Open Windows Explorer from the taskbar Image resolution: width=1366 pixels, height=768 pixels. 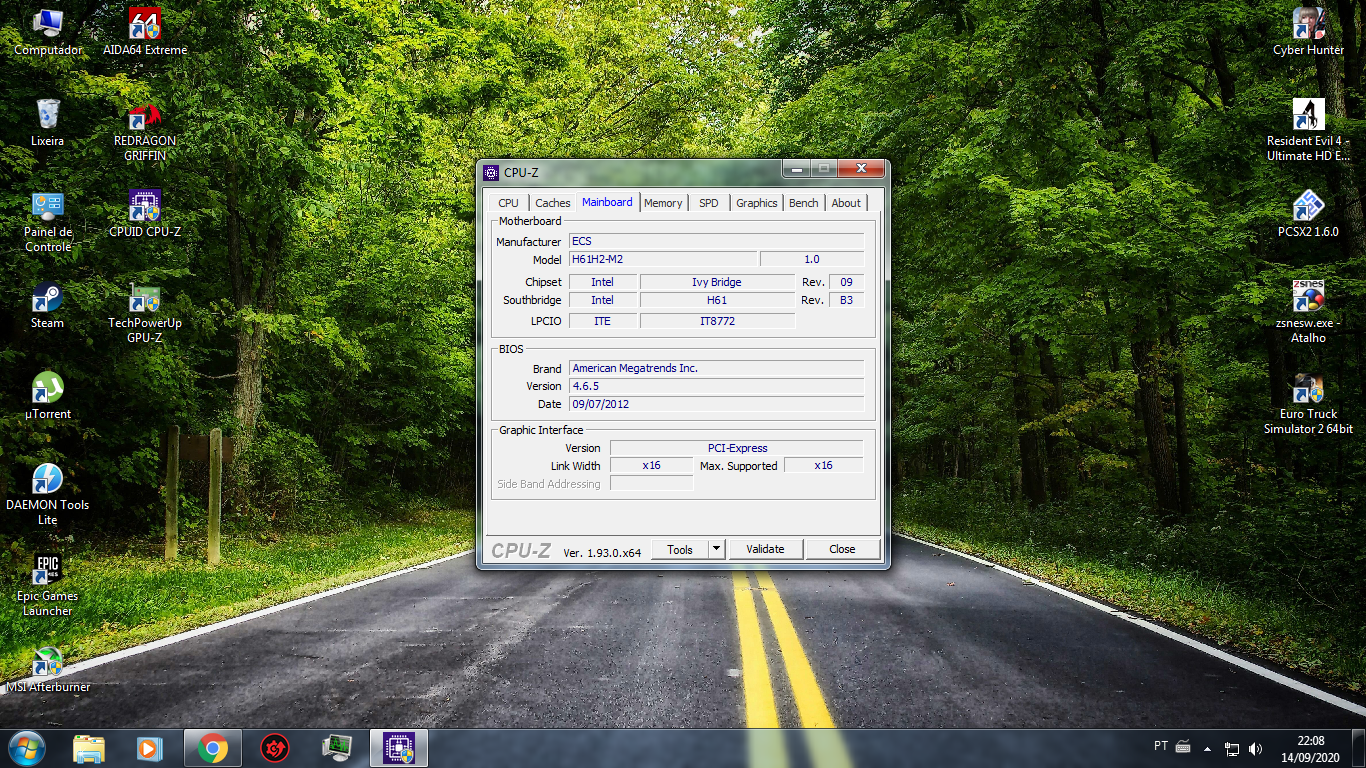click(x=89, y=748)
